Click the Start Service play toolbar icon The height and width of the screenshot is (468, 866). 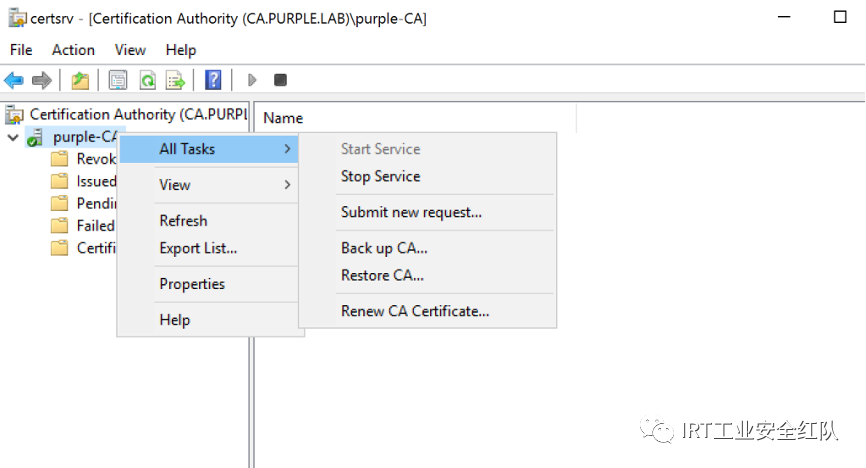pyautogui.click(x=252, y=81)
